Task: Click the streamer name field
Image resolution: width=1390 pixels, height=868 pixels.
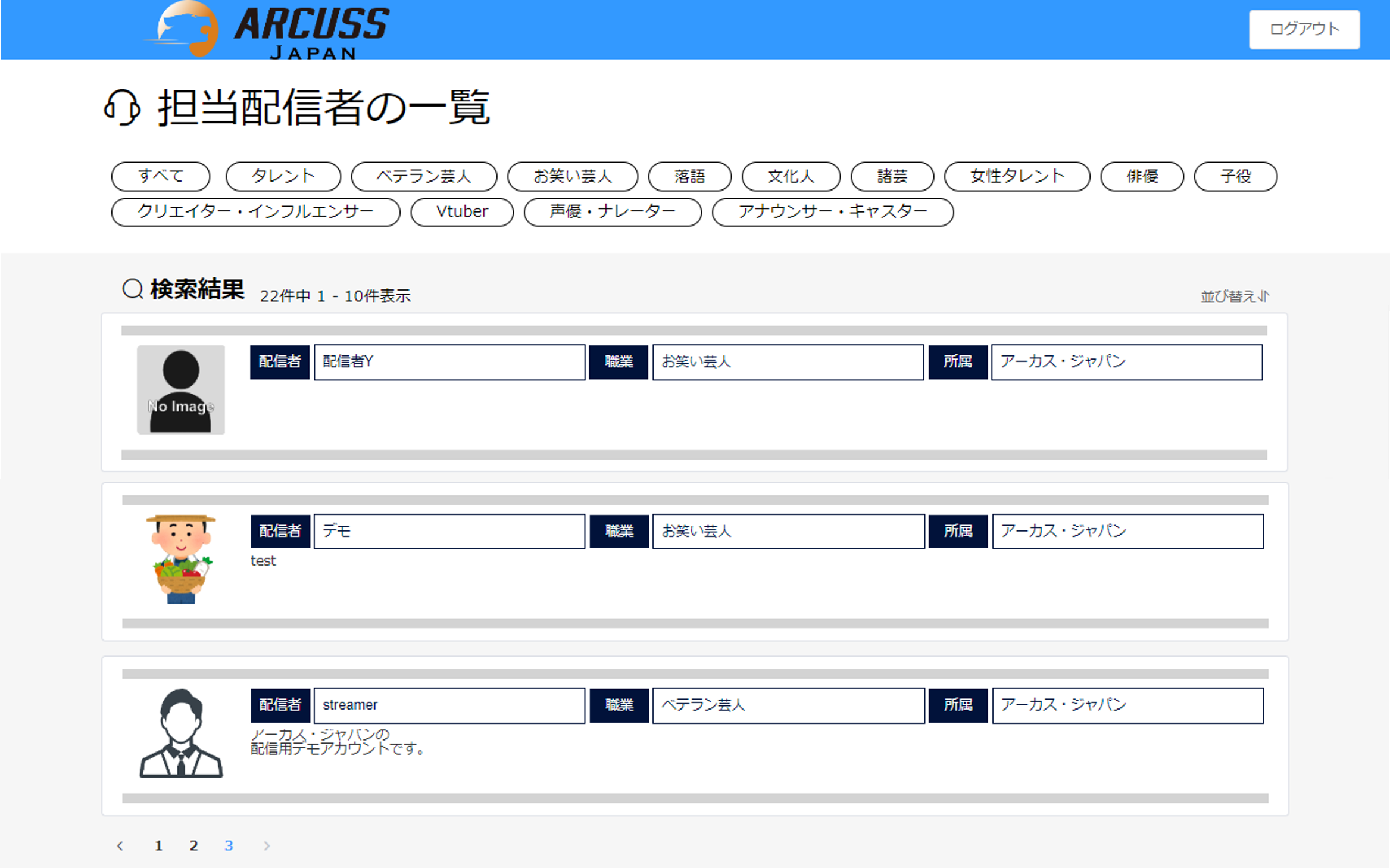Action: click(449, 705)
